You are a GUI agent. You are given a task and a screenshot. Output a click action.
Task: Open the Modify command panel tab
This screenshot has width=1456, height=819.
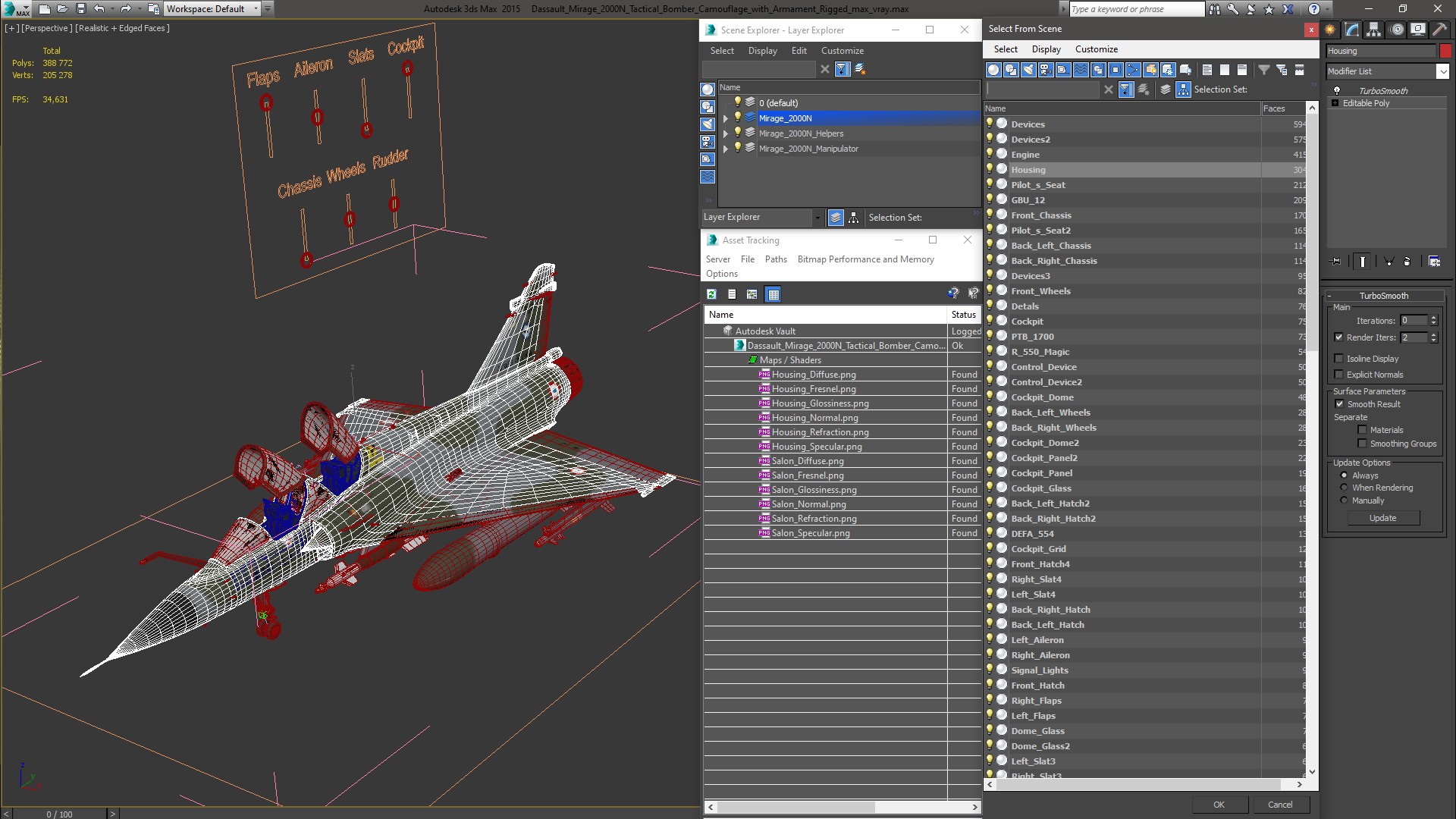(x=1352, y=30)
